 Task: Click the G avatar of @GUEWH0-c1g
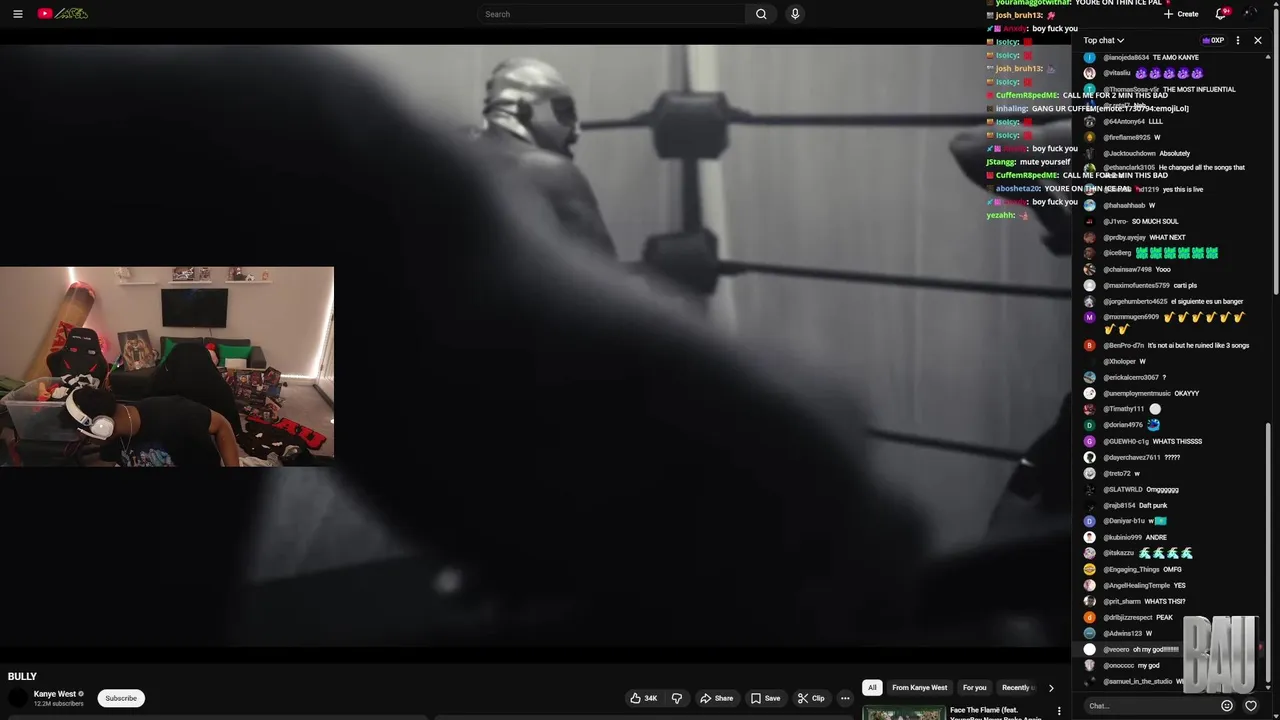(x=1089, y=441)
